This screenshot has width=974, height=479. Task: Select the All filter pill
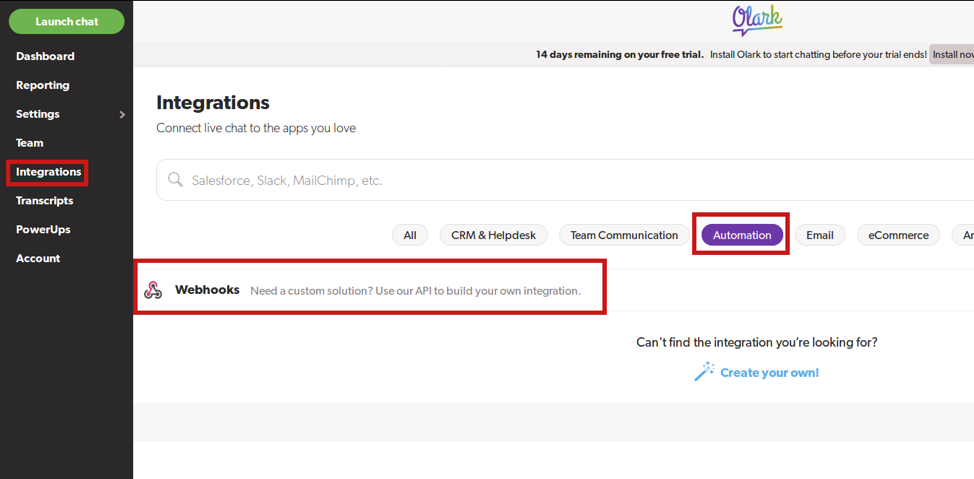pyautogui.click(x=410, y=235)
